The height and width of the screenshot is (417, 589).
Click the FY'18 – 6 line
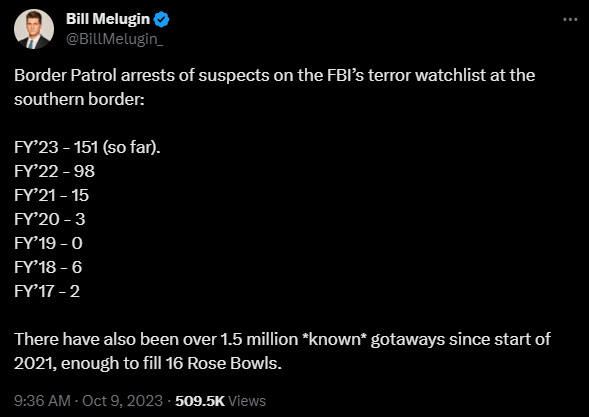[48, 267]
